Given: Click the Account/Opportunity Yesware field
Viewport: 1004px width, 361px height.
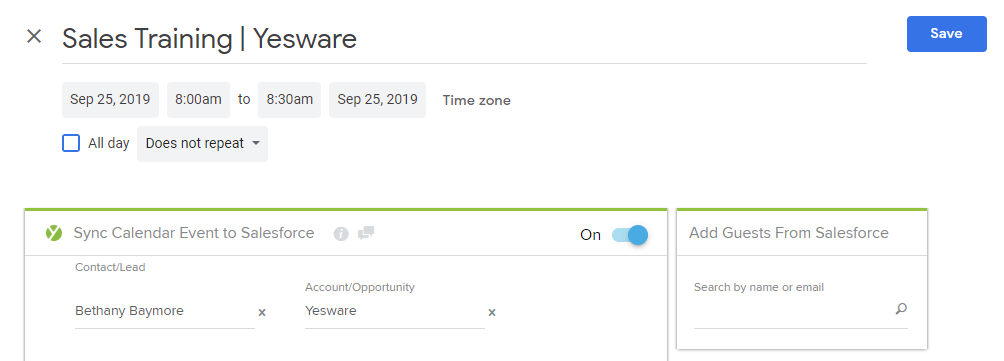Looking at the screenshot, I should (394, 312).
